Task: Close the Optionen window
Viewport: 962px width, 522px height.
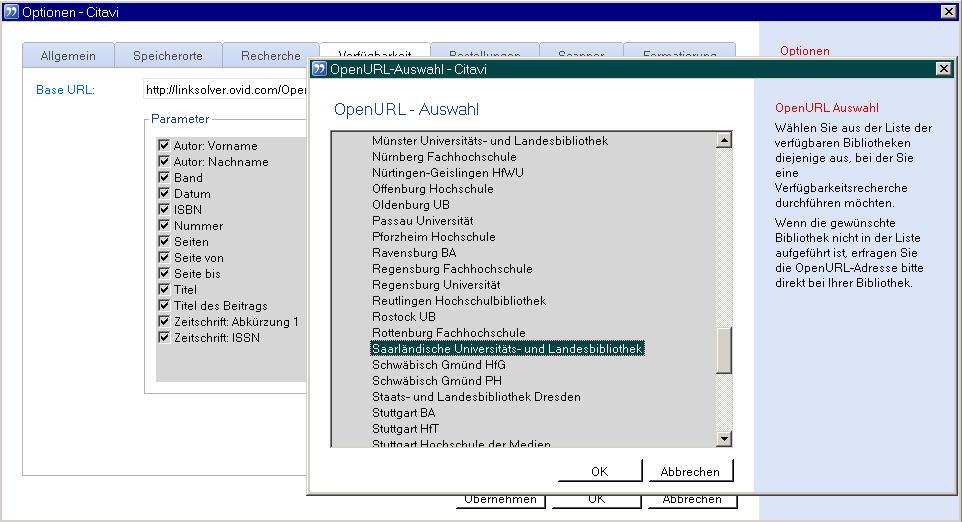Action: pyautogui.click(x=948, y=12)
